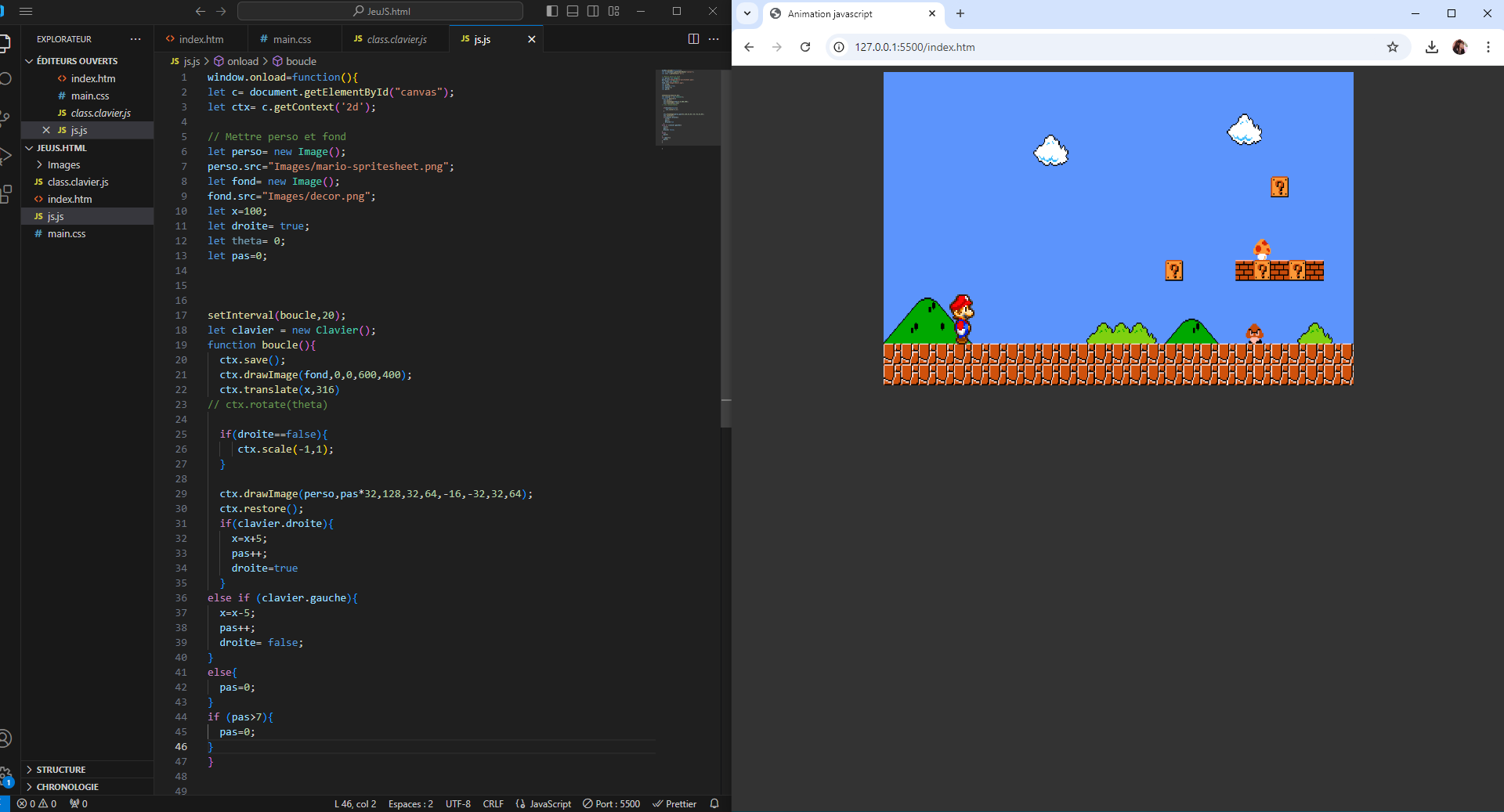Click the Port : 5500 Live Server status
Image resolution: width=1504 pixels, height=812 pixels.
[x=611, y=803]
